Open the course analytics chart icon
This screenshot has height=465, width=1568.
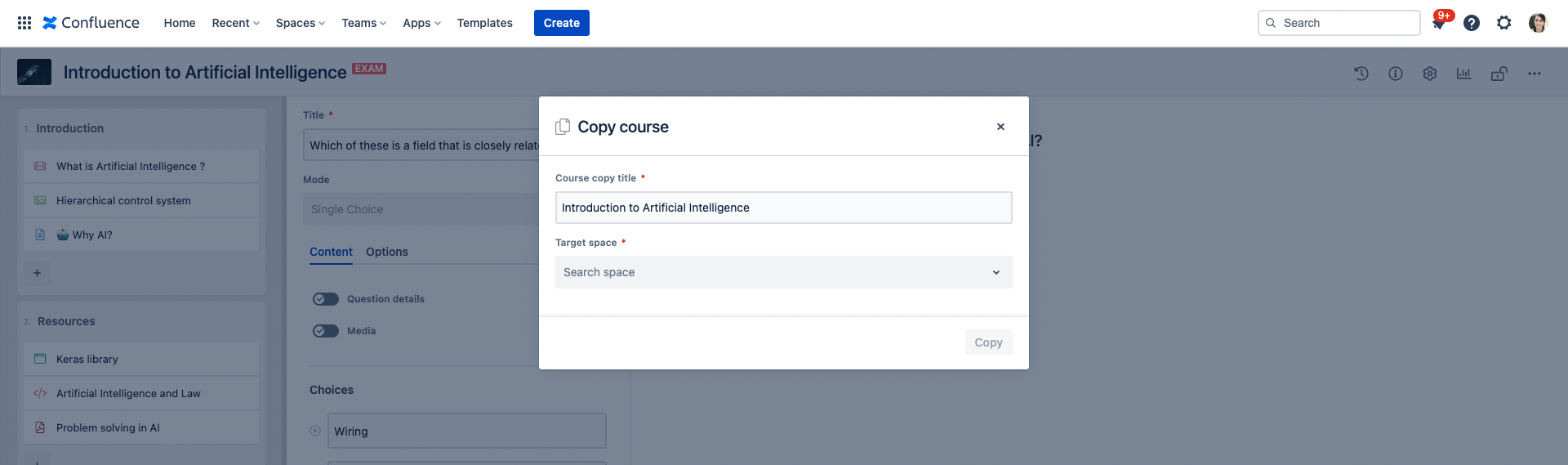(x=1463, y=74)
